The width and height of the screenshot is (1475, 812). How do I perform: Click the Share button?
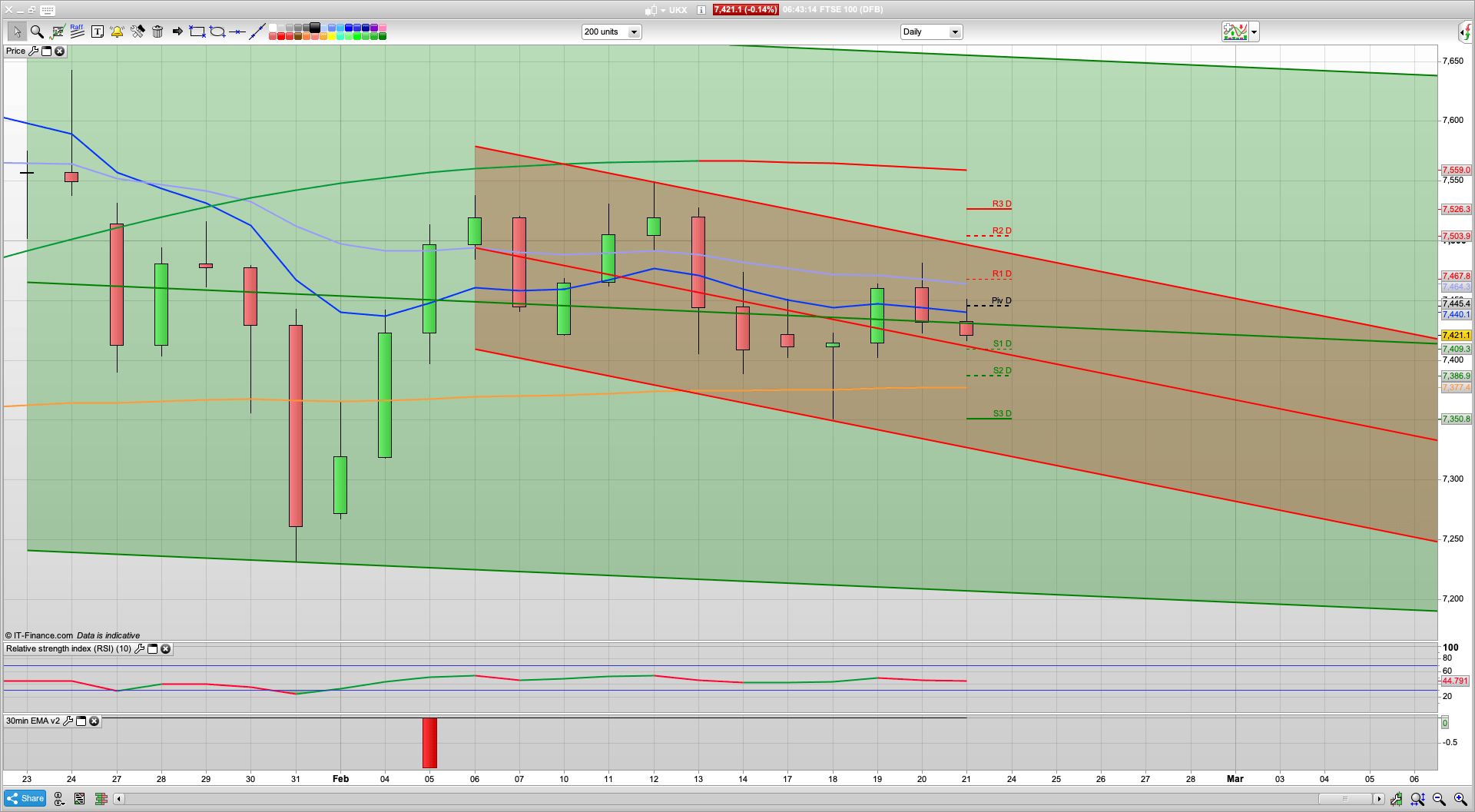[25, 798]
